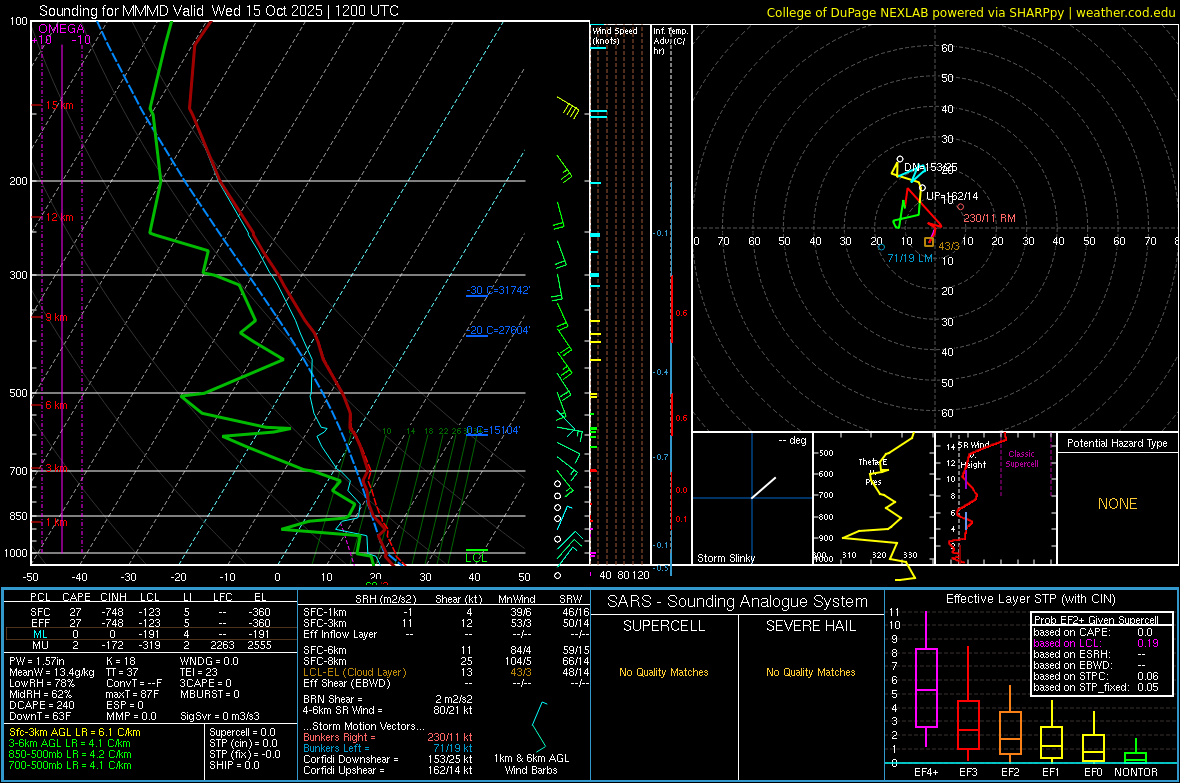
Task: Click the 'SHIP = 0.0' value
Action: click(234, 765)
